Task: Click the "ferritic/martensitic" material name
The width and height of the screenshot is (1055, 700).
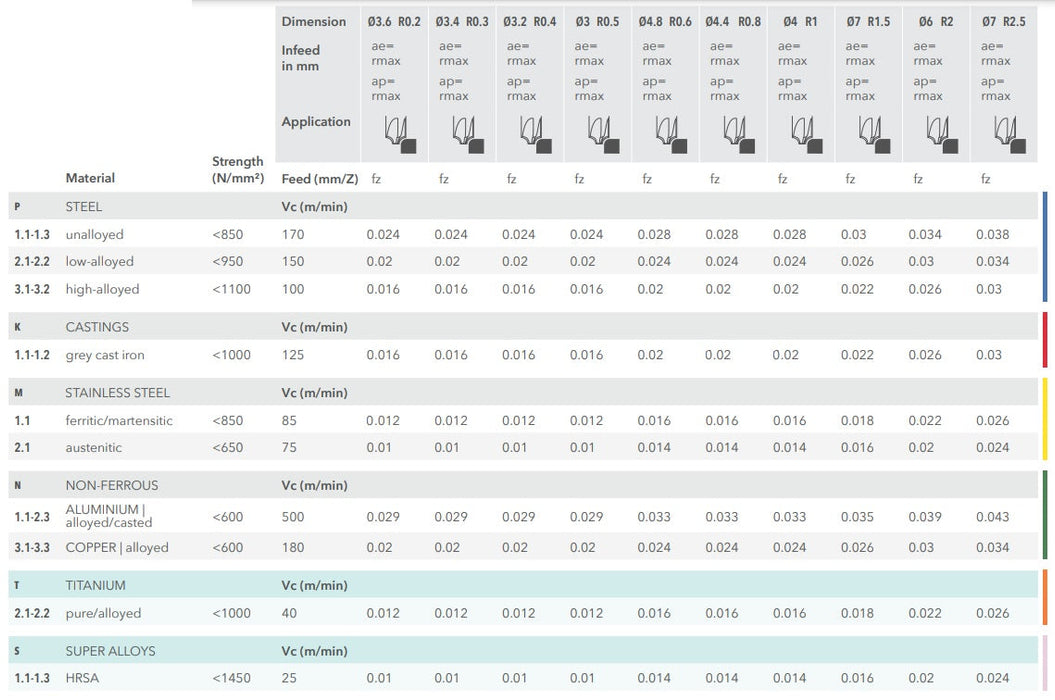Action: (x=119, y=421)
